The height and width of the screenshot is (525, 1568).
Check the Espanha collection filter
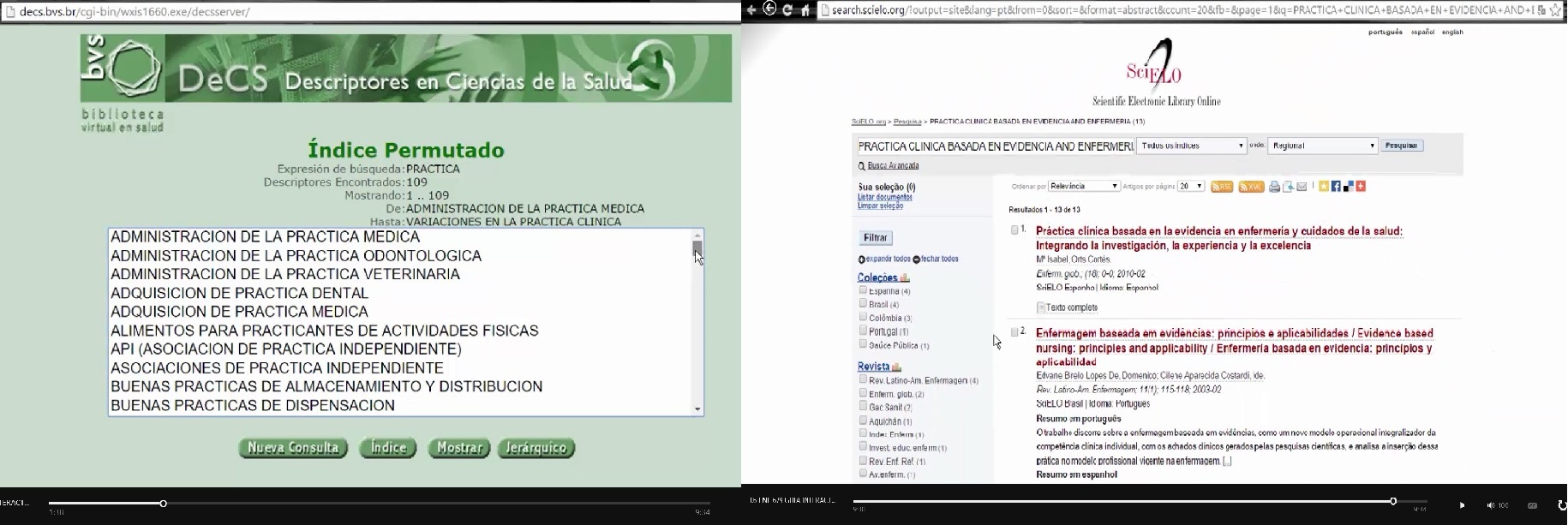click(863, 290)
